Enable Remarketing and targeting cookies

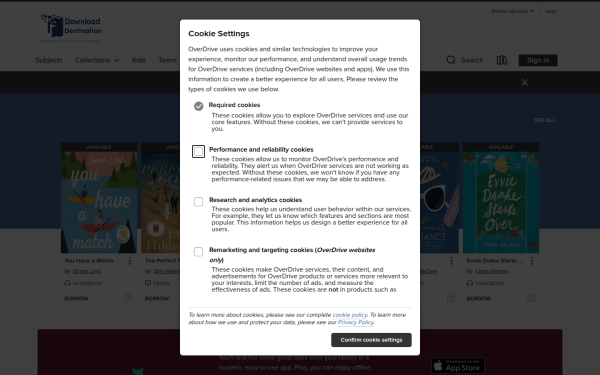pyautogui.click(x=198, y=252)
